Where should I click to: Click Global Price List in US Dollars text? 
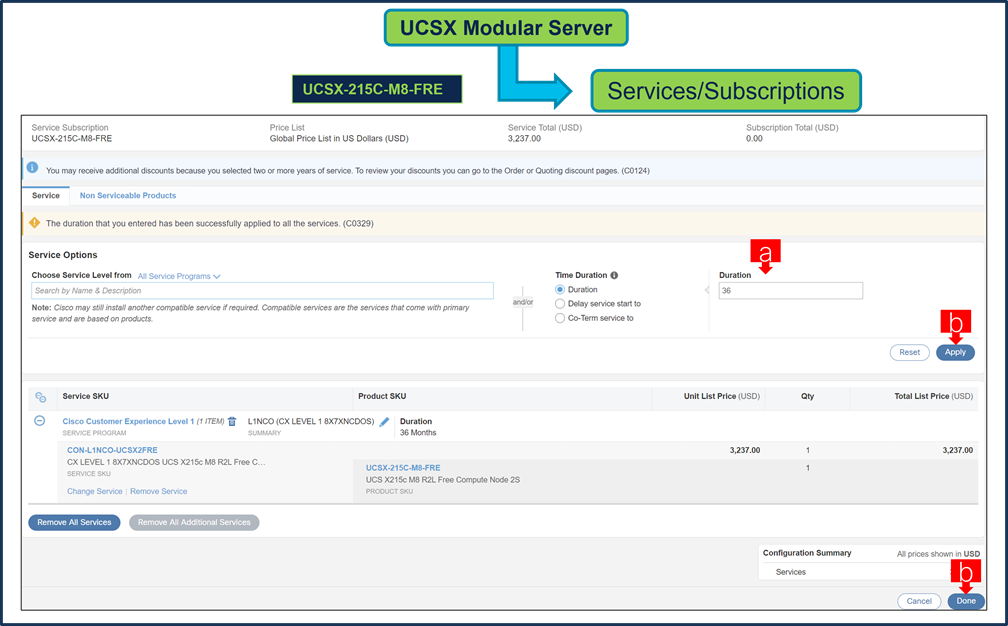[x=339, y=139]
